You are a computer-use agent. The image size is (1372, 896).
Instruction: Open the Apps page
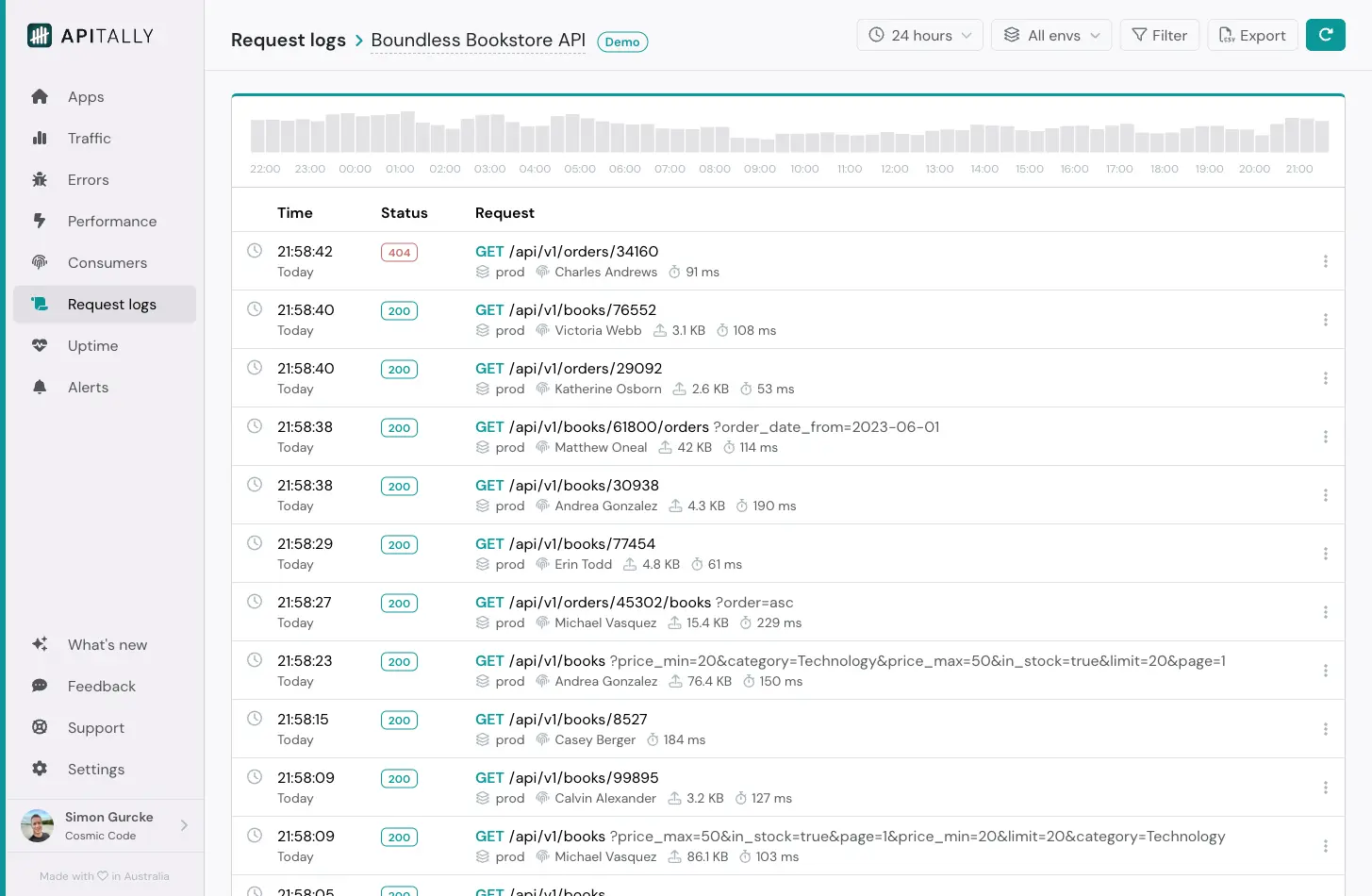point(104,97)
